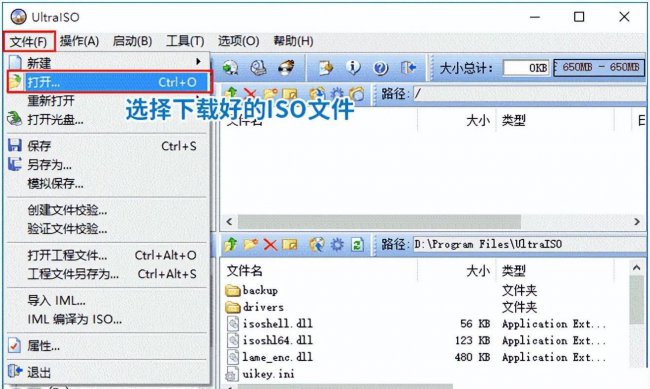Screen dimensions: 650x389
Task: Click the up-folder arrow in local directory toolbar
Action: pyautogui.click(x=231, y=245)
